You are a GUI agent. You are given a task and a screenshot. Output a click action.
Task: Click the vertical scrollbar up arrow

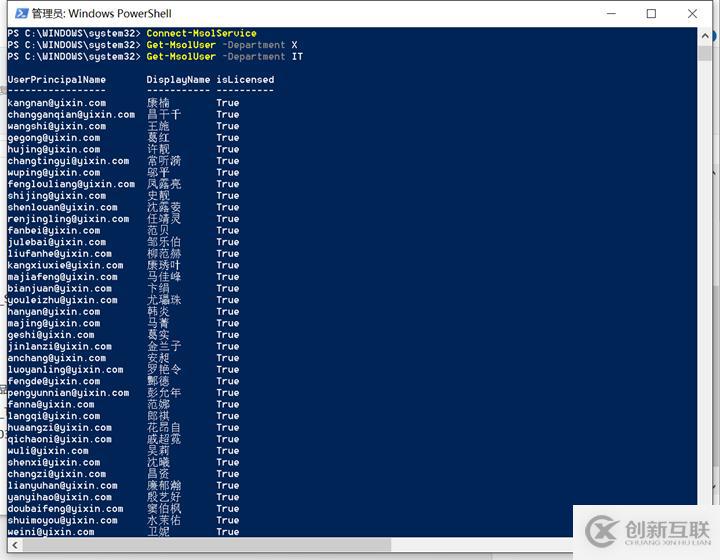point(704,35)
